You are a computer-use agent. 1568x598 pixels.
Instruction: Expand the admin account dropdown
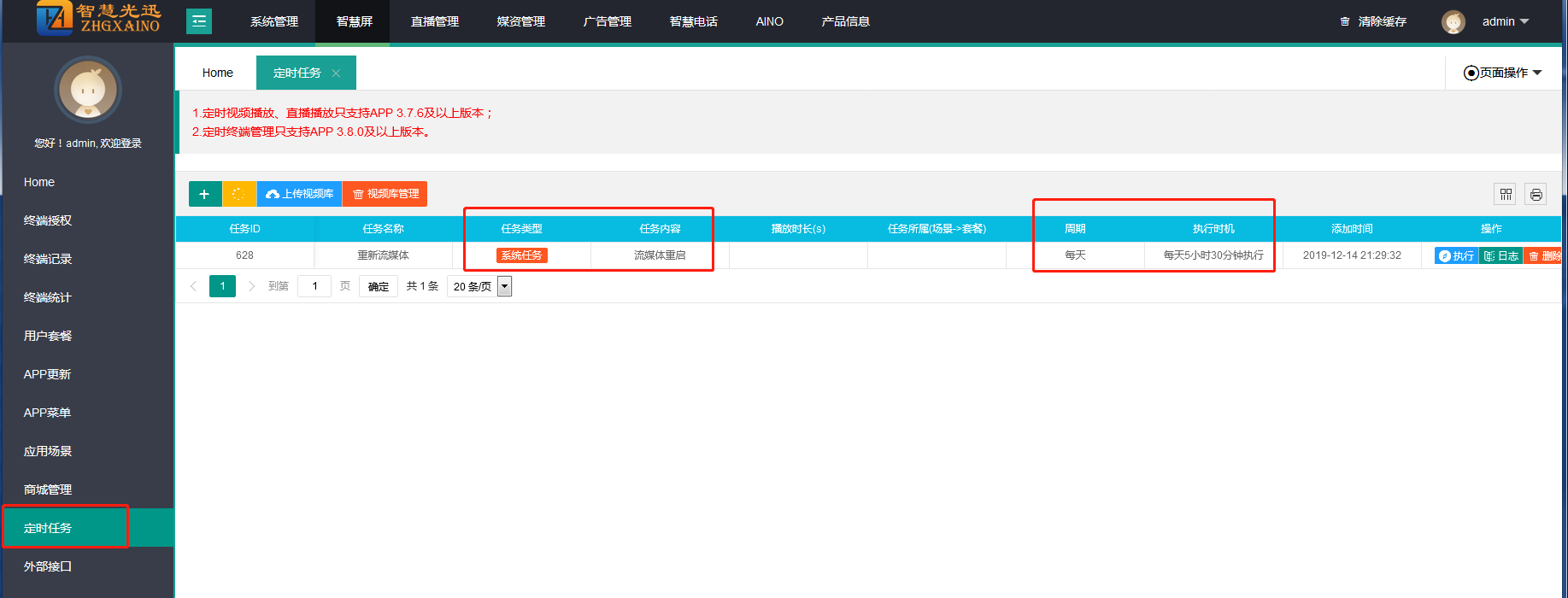point(1506,21)
